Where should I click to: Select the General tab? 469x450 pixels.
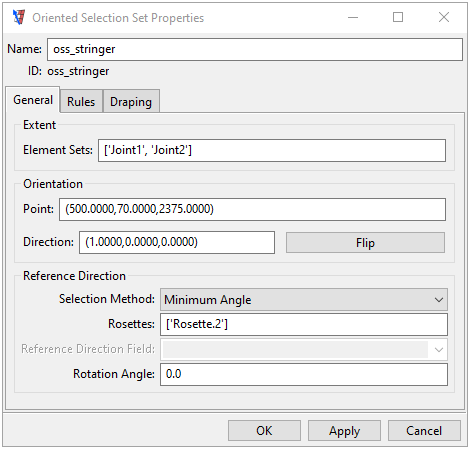[x=33, y=100]
